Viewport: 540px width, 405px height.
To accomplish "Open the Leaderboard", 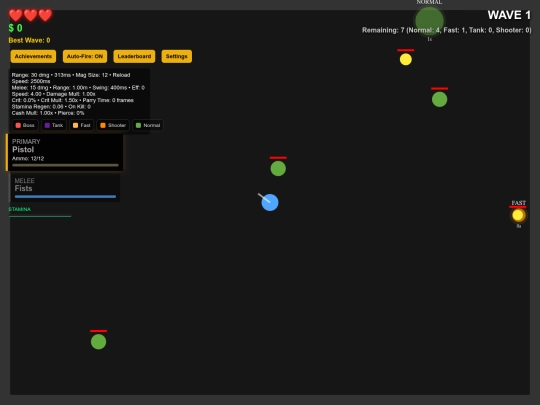I will point(134,56).
